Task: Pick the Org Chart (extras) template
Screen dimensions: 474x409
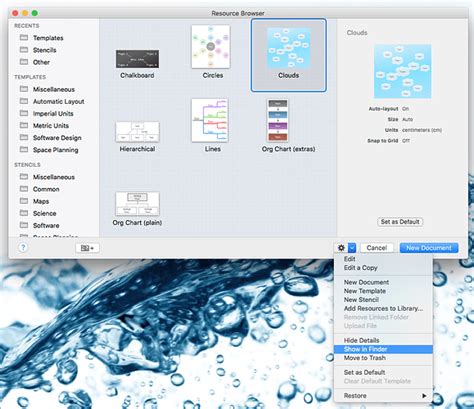Action: 278,120
